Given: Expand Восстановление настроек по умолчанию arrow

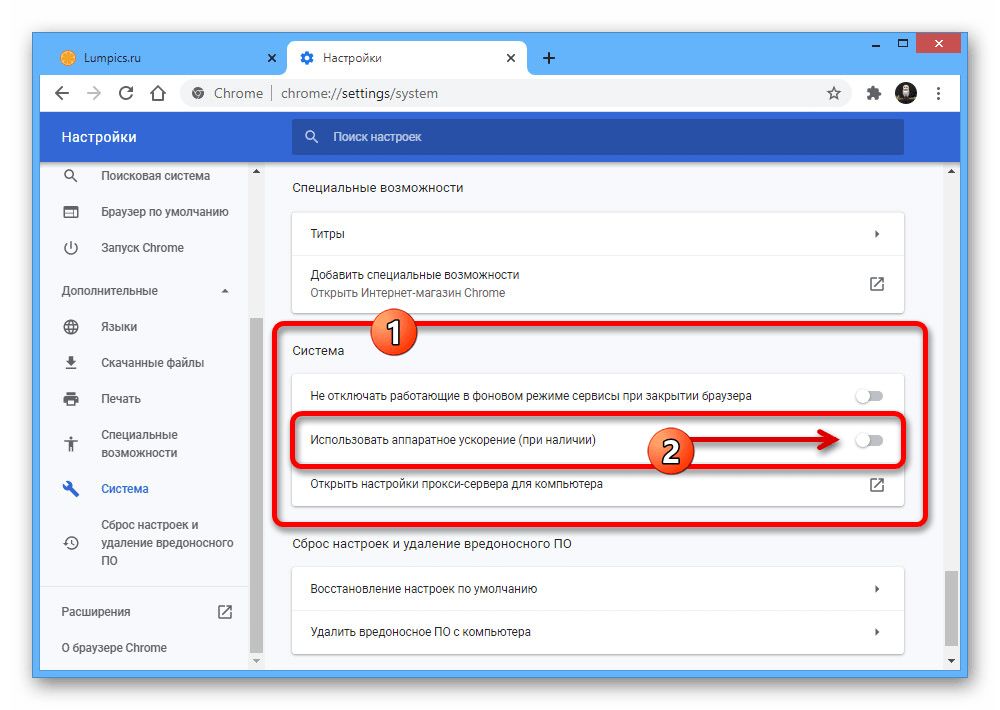Looking at the screenshot, I should [x=877, y=589].
